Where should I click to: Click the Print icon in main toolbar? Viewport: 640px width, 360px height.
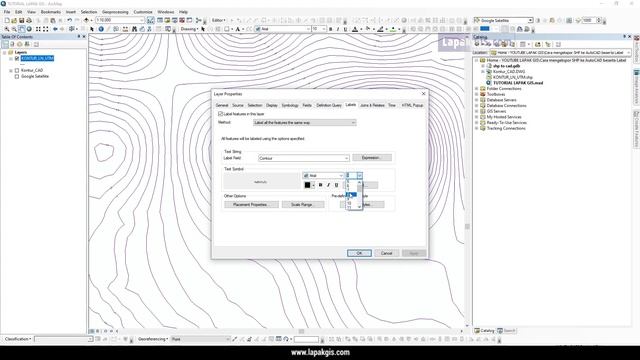(x=29, y=20)
